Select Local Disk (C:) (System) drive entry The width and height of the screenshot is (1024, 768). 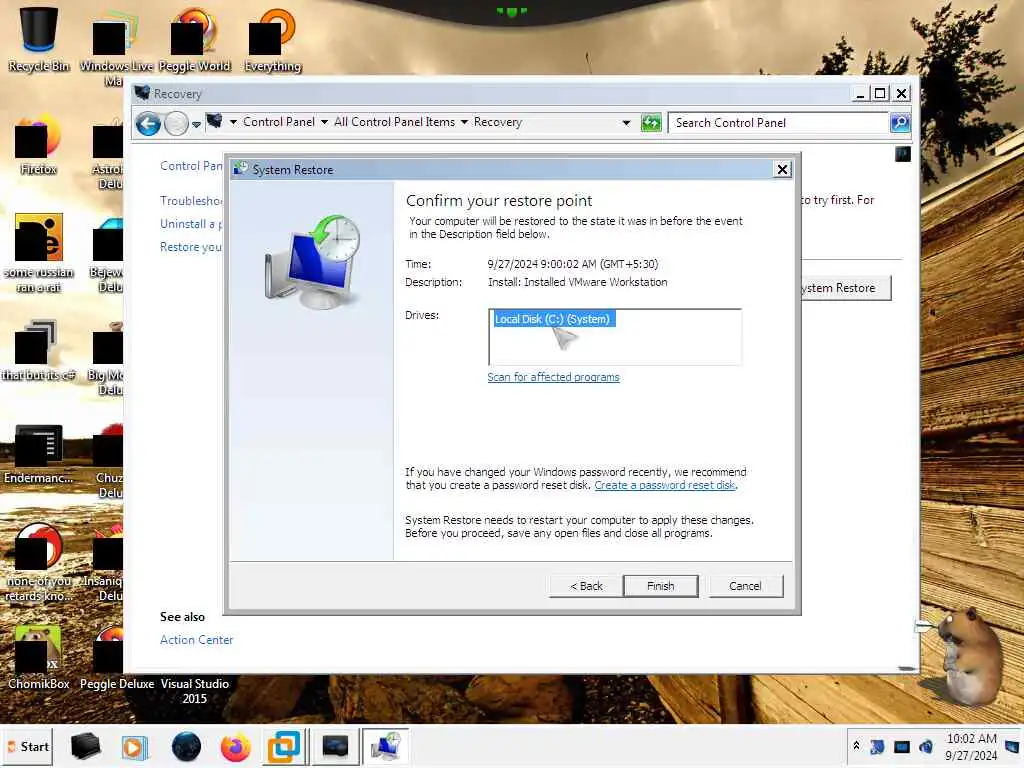tap(552, 319)
